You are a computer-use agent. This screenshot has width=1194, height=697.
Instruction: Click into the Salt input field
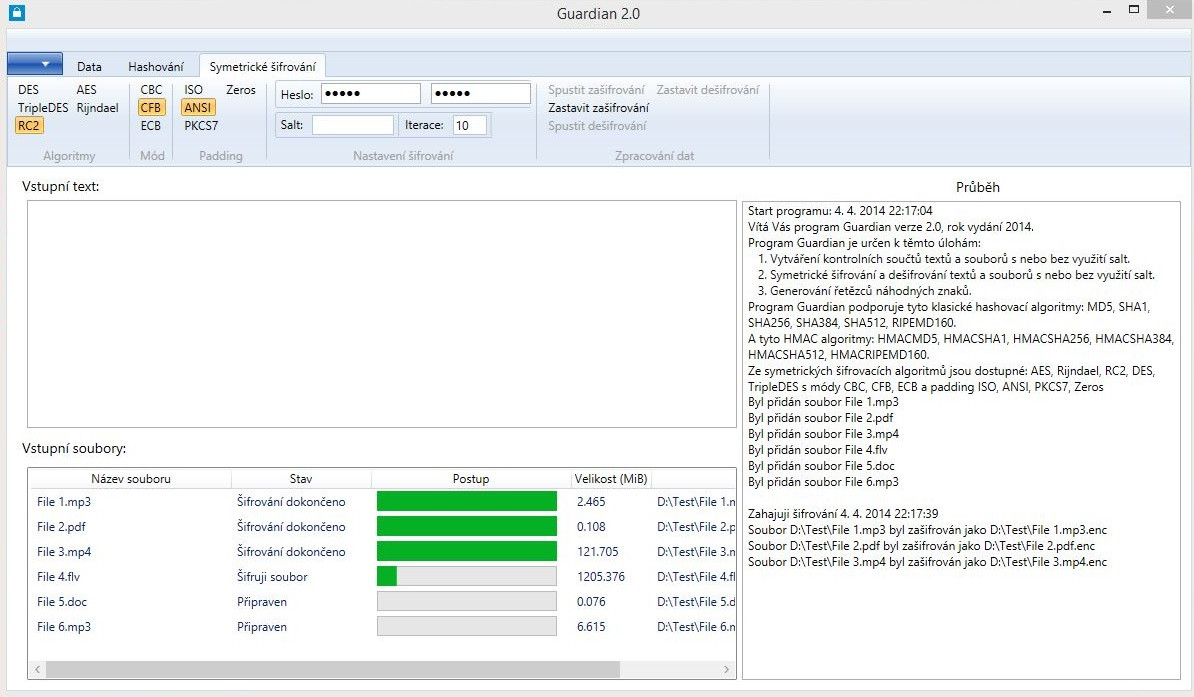point(353,125)
